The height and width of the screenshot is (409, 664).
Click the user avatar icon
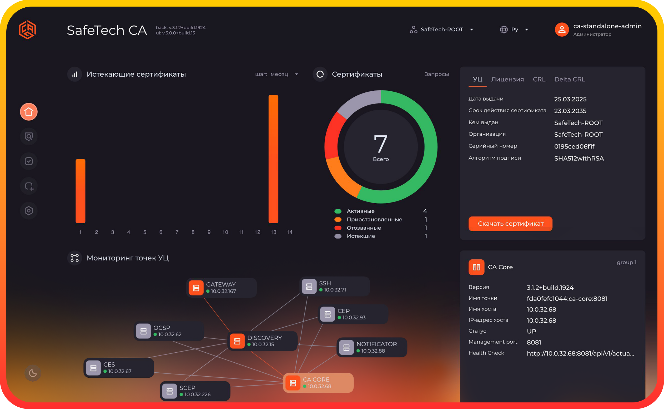coord(562,30)
